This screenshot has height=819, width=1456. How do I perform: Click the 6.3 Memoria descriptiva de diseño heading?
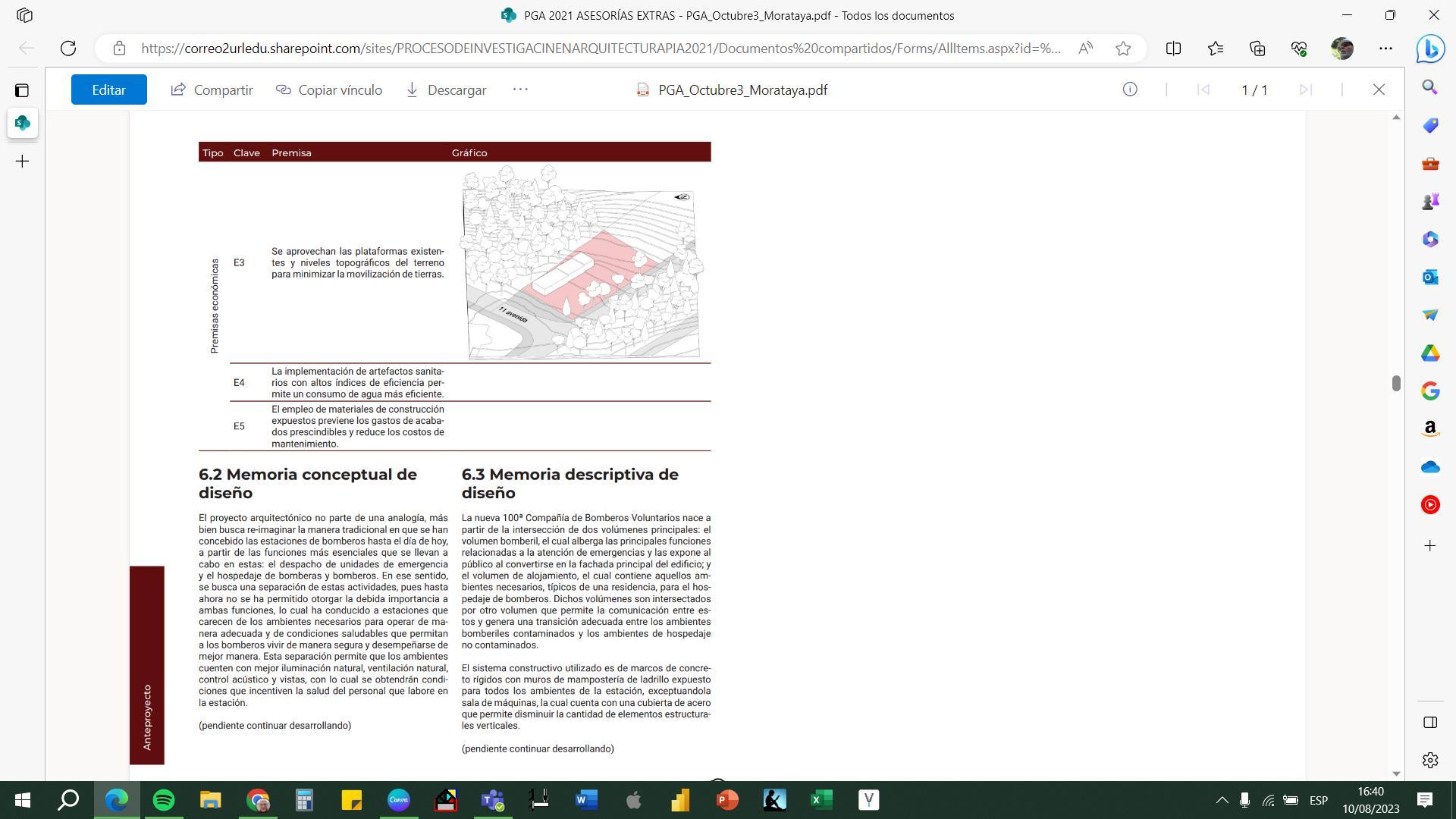(570, 483)
